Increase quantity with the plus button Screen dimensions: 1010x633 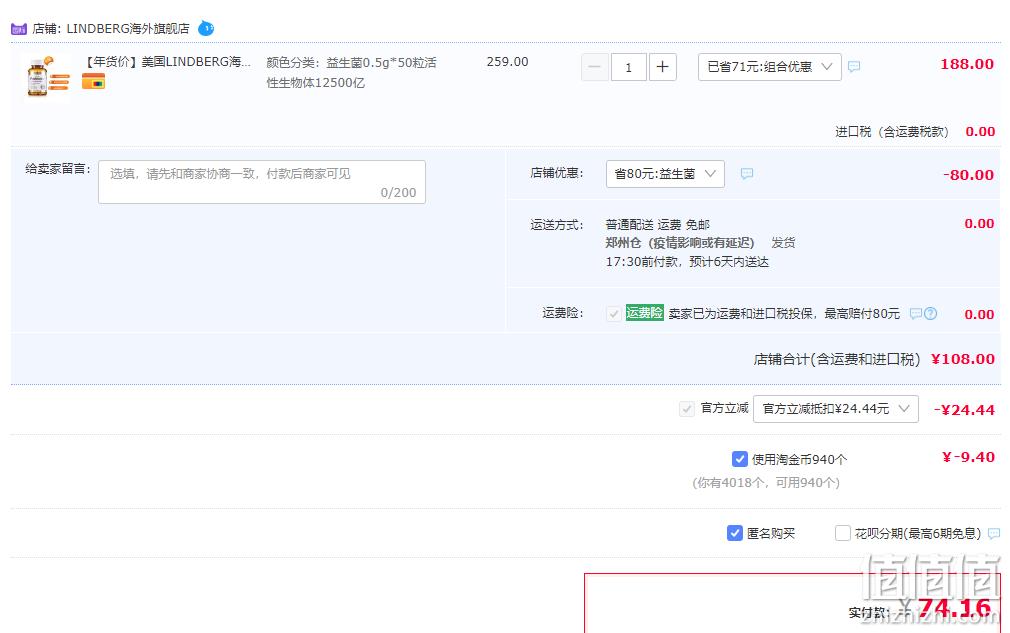(x=662, y=67)
